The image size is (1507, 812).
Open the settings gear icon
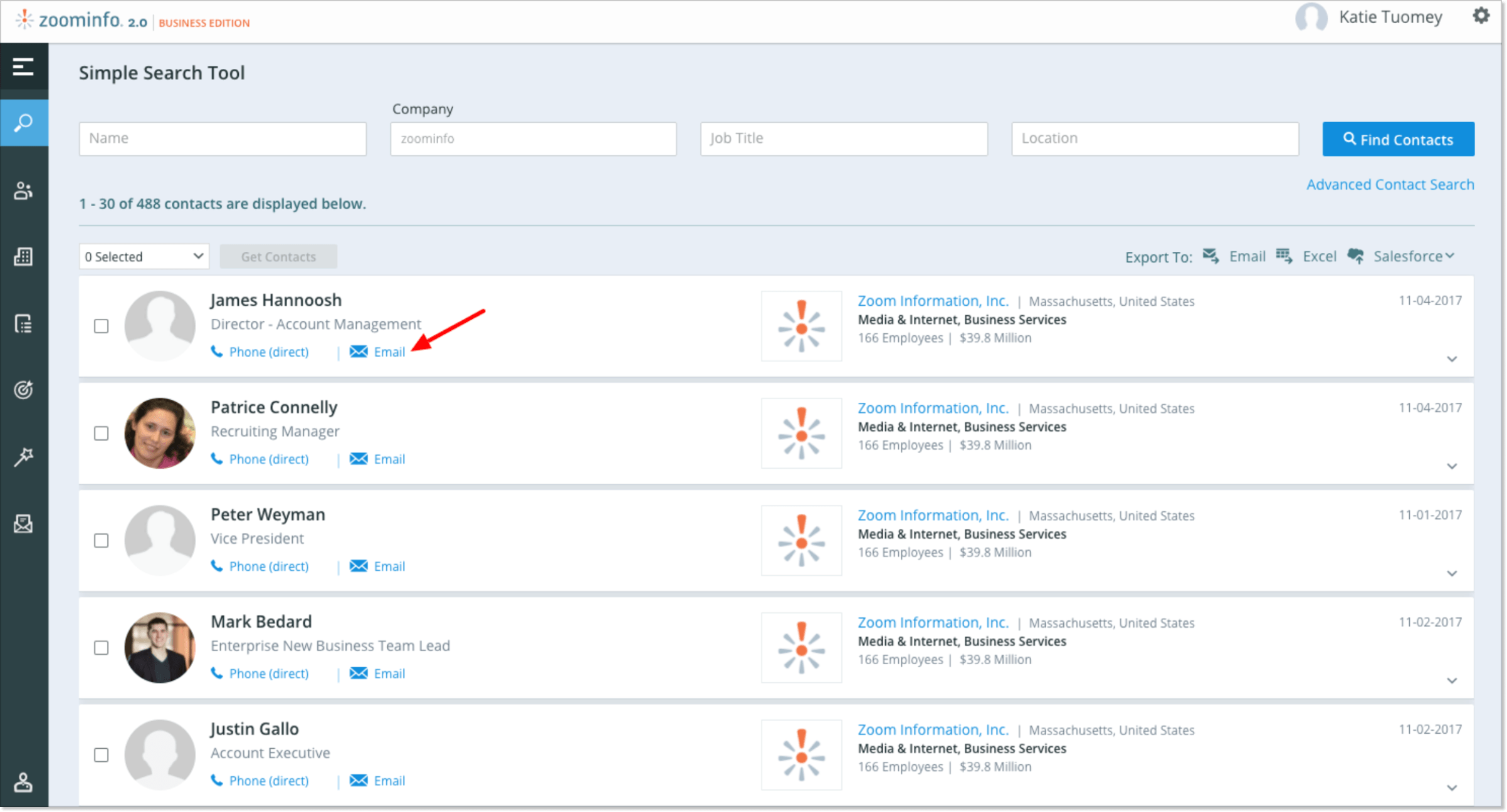coord(1481,16)
